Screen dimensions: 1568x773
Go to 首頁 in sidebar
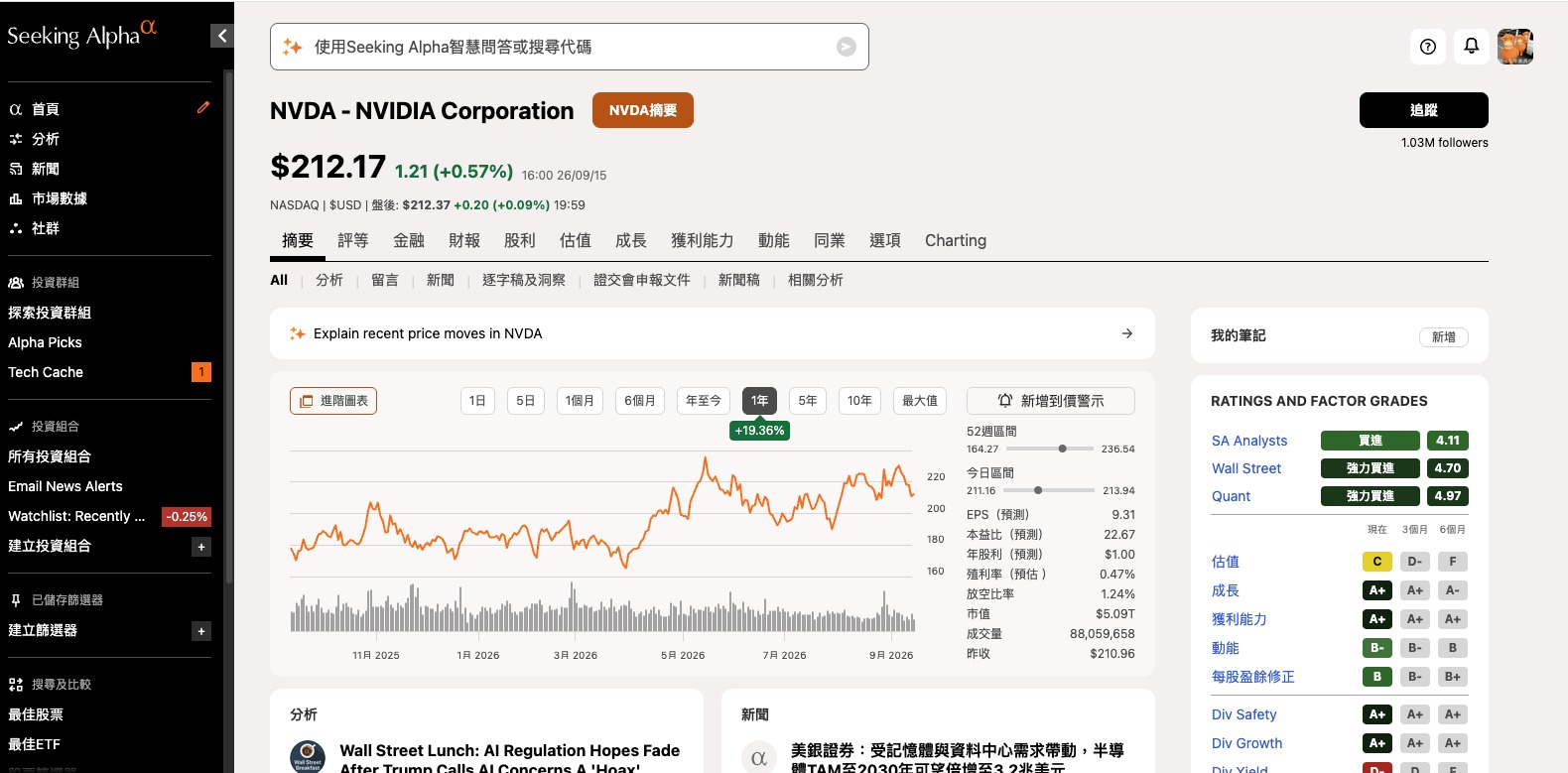(x=46, y=109)
